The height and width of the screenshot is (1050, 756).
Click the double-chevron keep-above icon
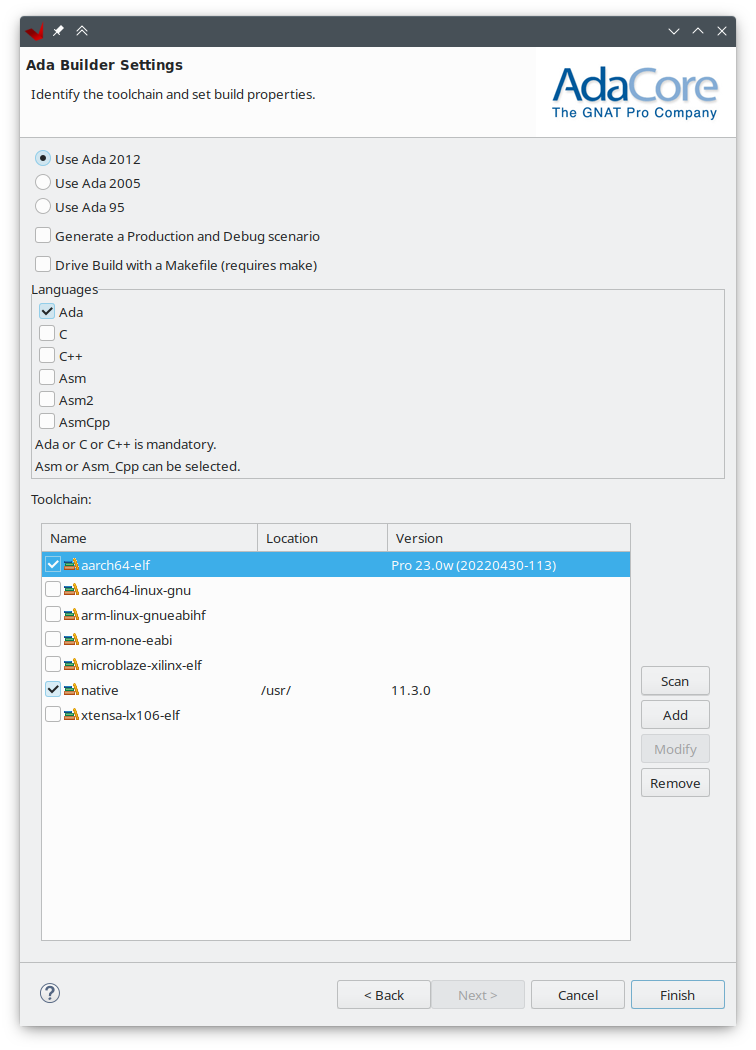pyautogui.click(x=82, y=31)
